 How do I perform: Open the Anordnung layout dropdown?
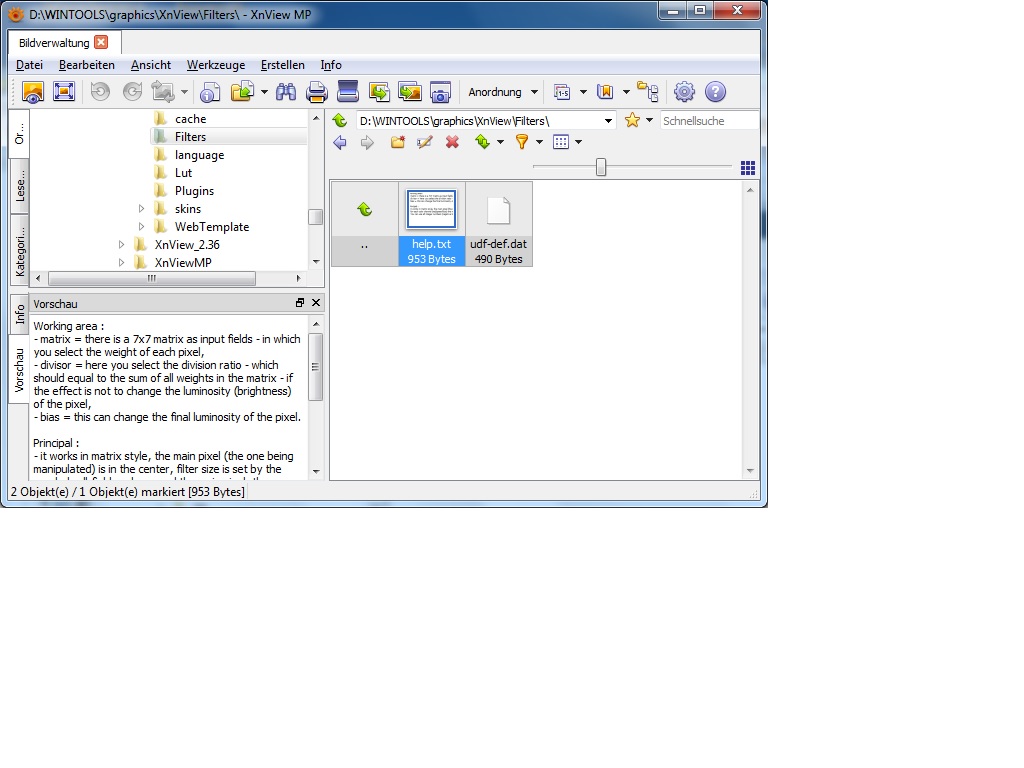pyautogui.click(x=503, y=92)
